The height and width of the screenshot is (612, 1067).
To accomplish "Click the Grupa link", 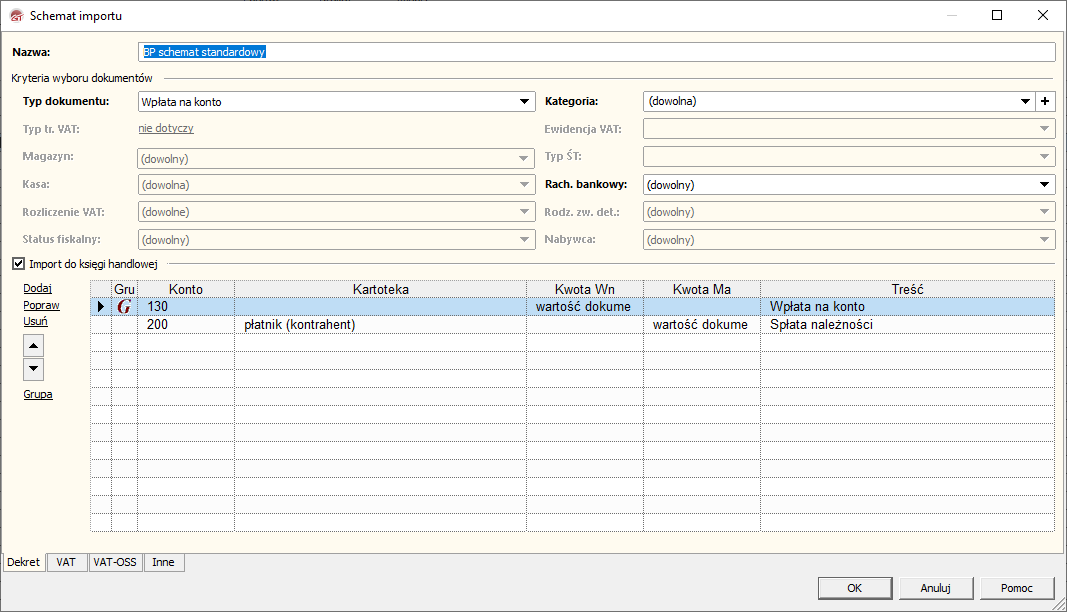I will click(x=38, y=394).
